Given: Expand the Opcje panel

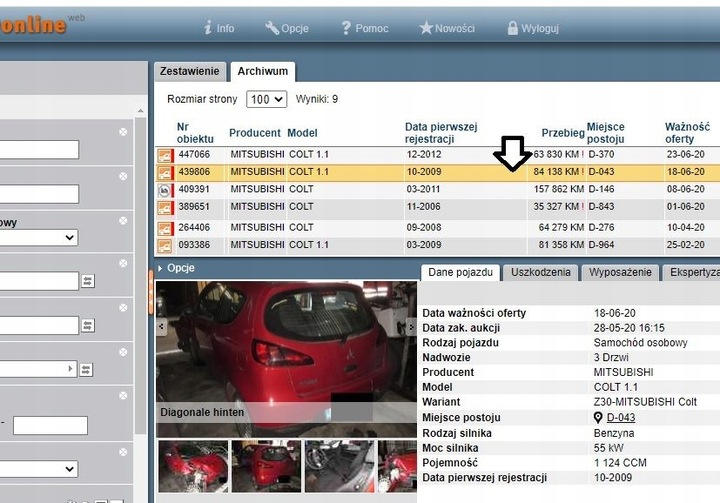Looking at the screenshot, I should tap(176, 269).
